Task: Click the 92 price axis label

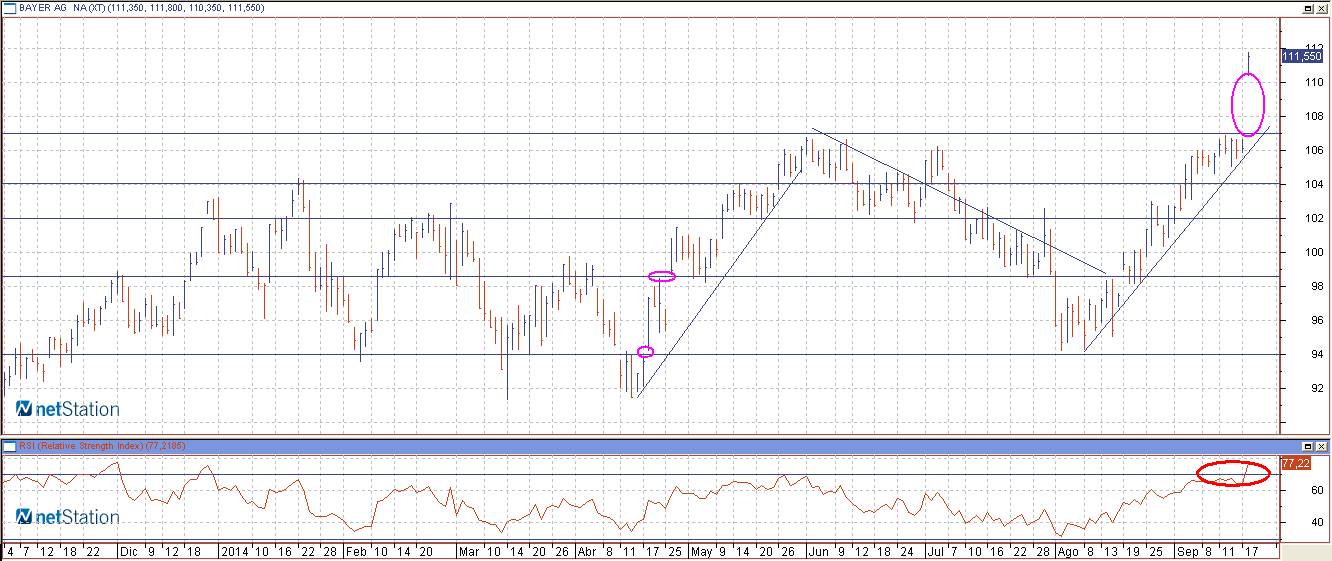Action: point(1317,388)
